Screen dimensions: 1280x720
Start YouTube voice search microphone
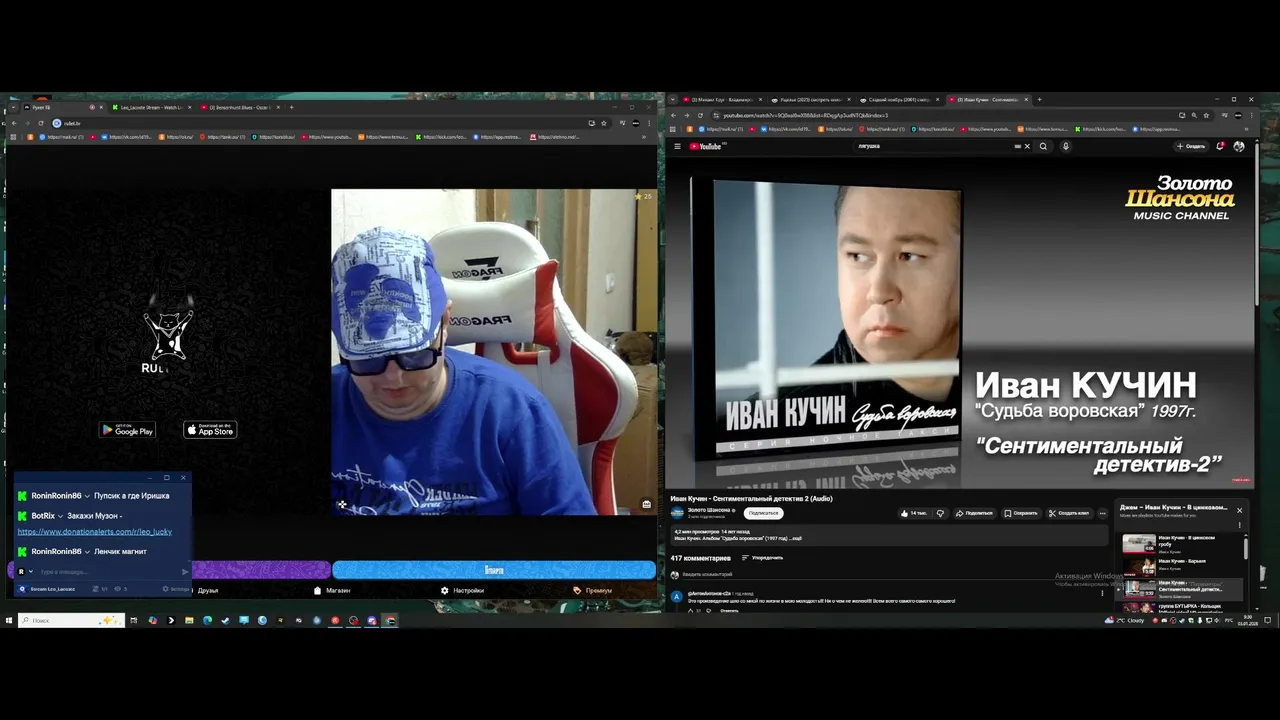[1065, 146]
